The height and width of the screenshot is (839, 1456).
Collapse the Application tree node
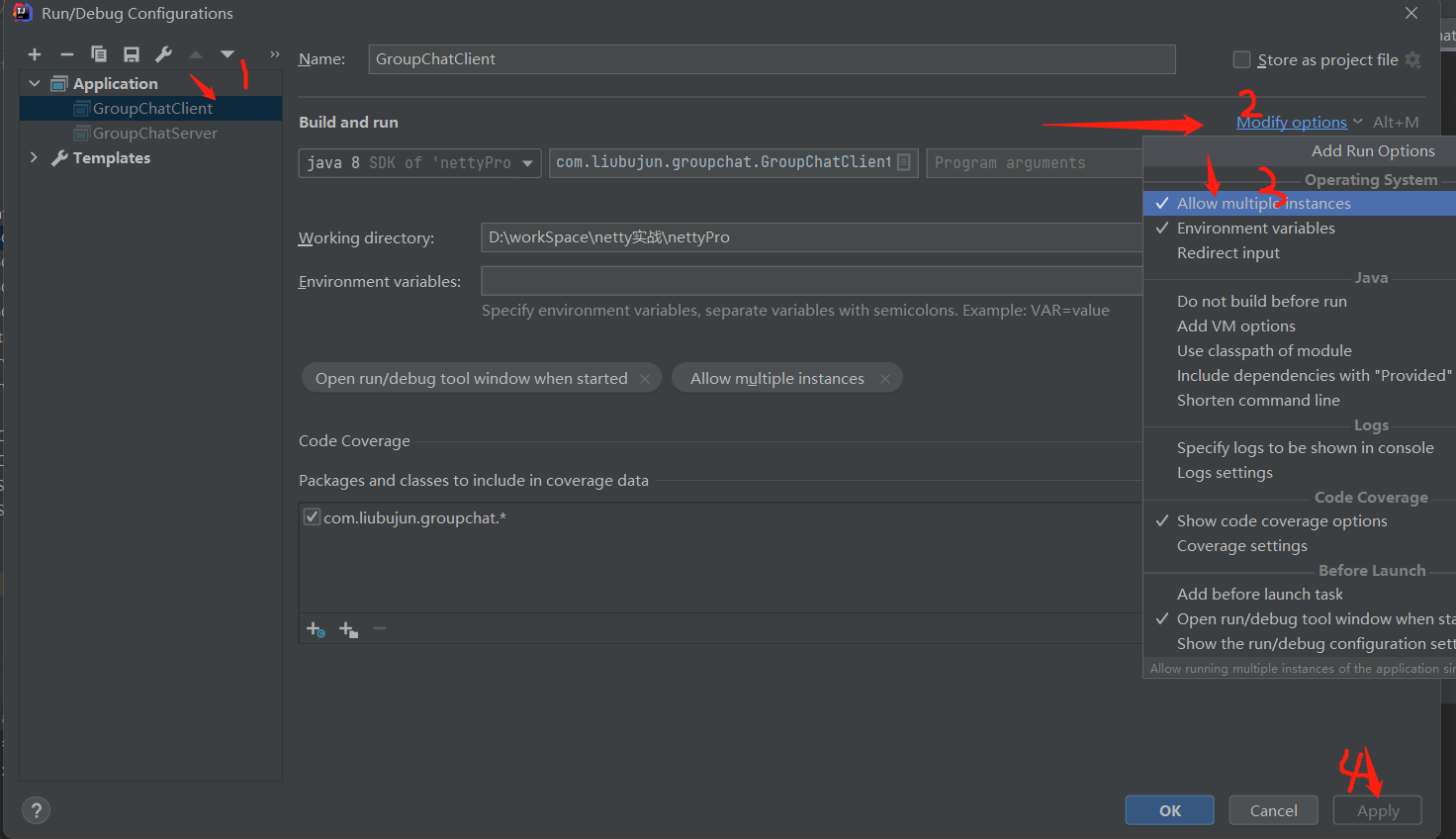[35, 84]
